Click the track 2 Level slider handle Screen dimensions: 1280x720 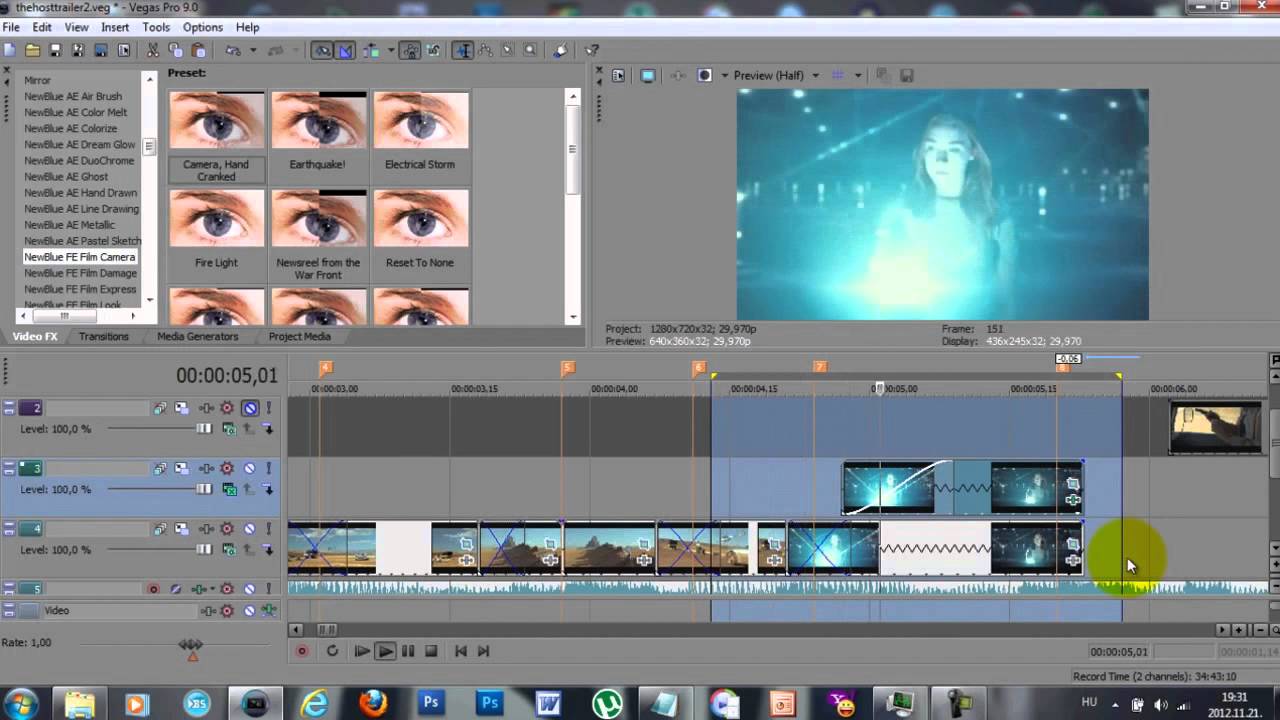204,429
